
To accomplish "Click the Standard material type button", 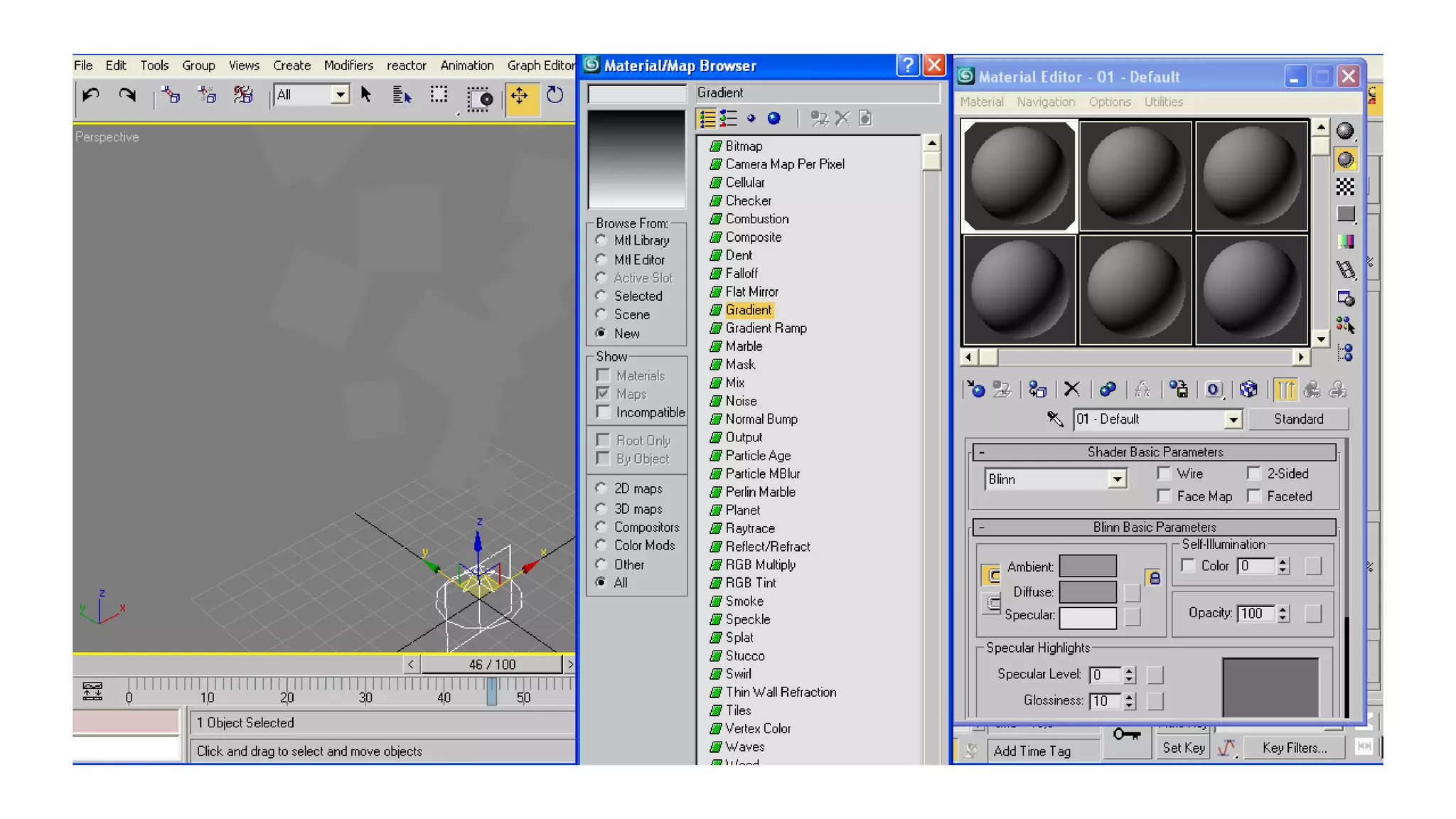I will (1298, 419).
